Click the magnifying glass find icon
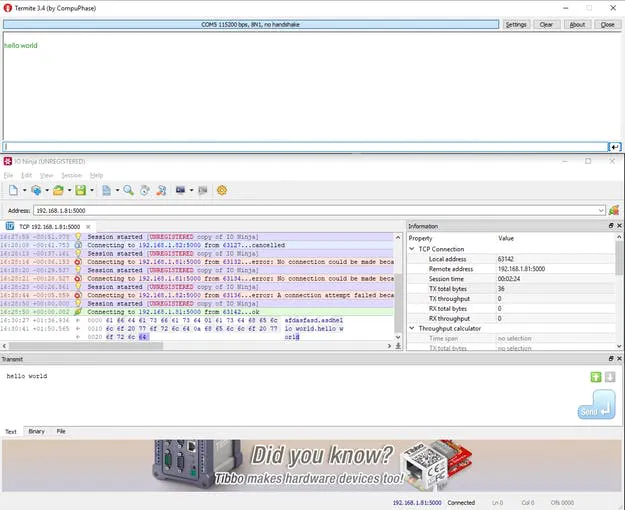Screen dimensions: 625x510 (128, 190)
